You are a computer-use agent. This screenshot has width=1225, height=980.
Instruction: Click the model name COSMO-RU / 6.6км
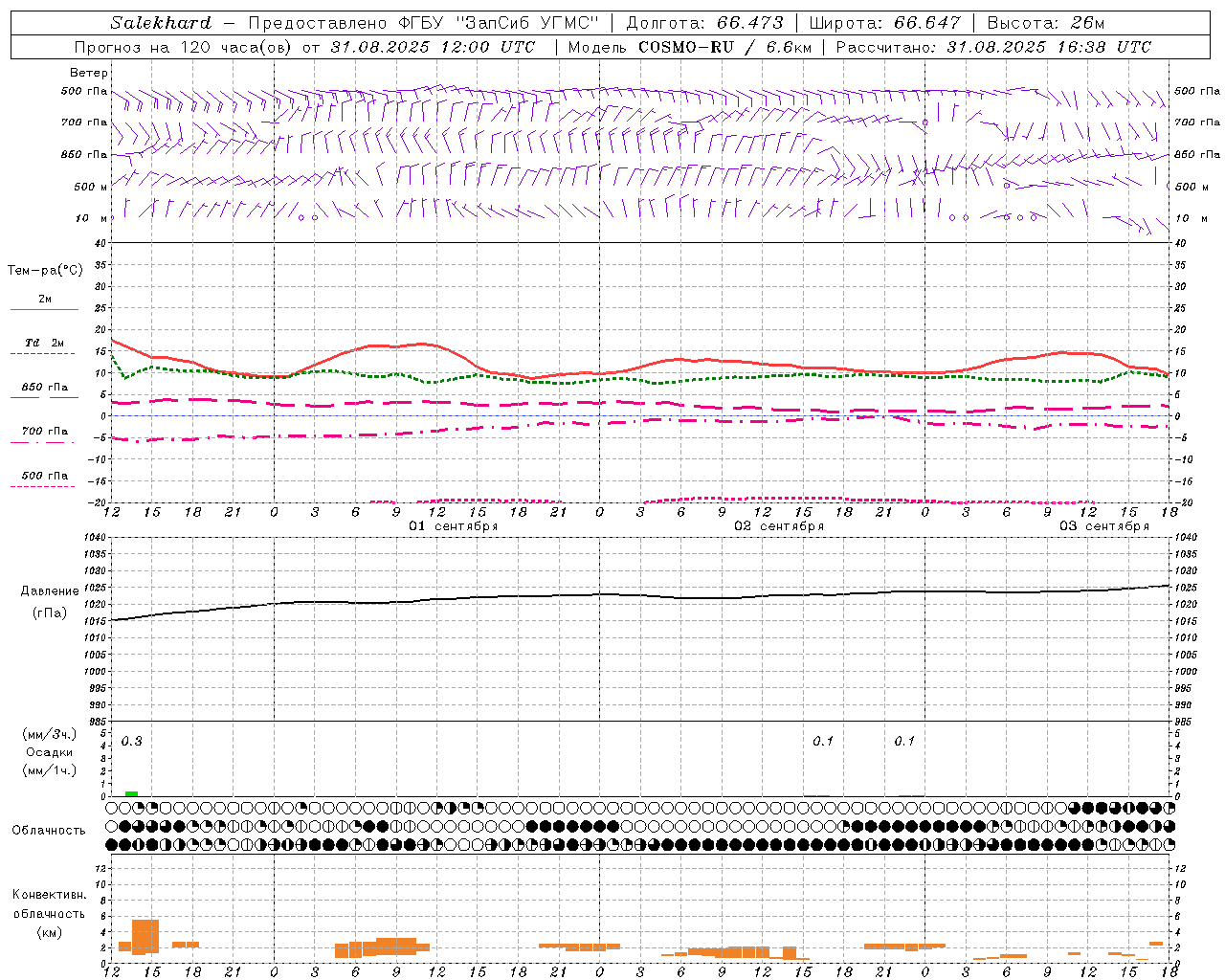726,47
